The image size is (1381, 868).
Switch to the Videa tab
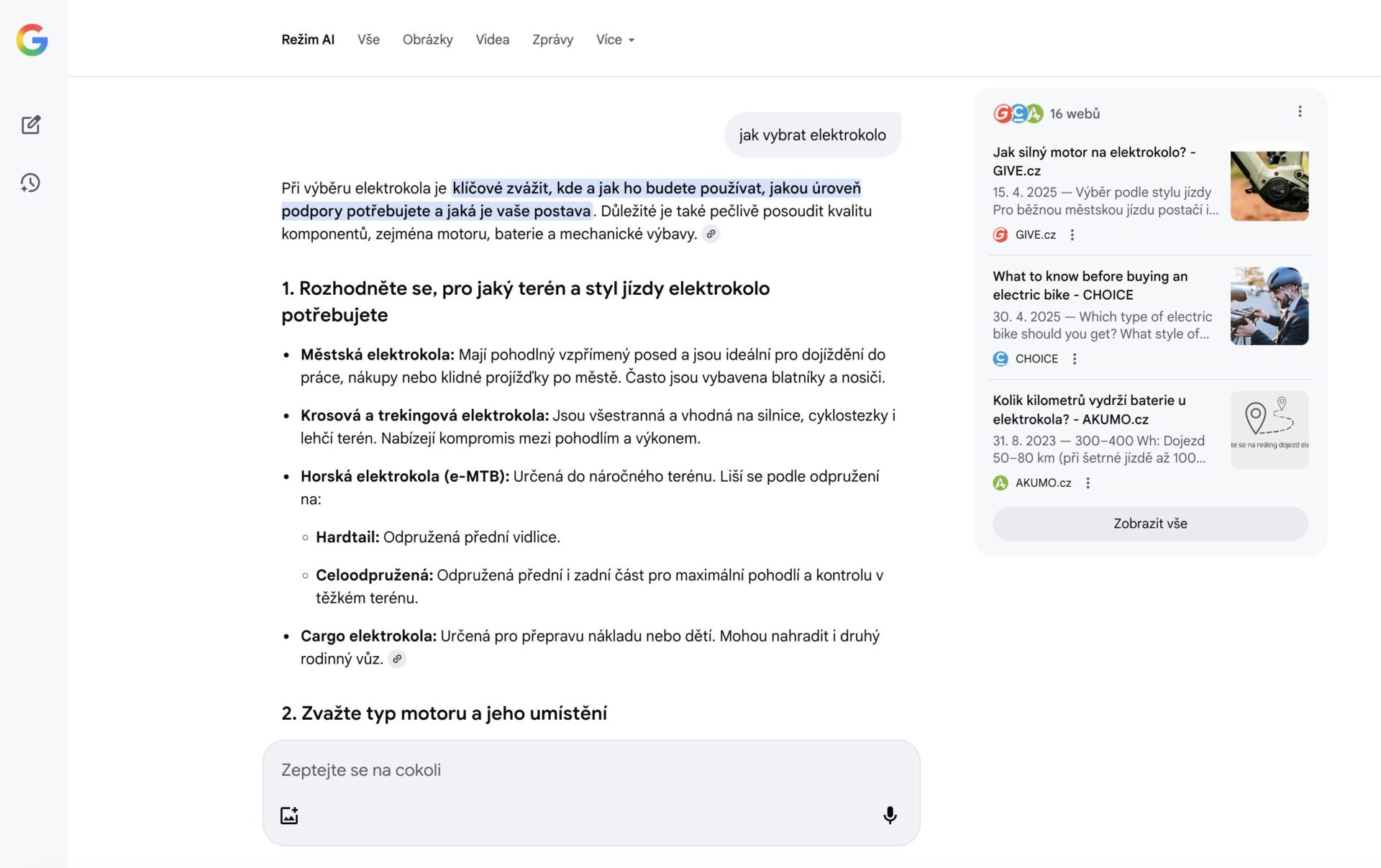[492, 40]
